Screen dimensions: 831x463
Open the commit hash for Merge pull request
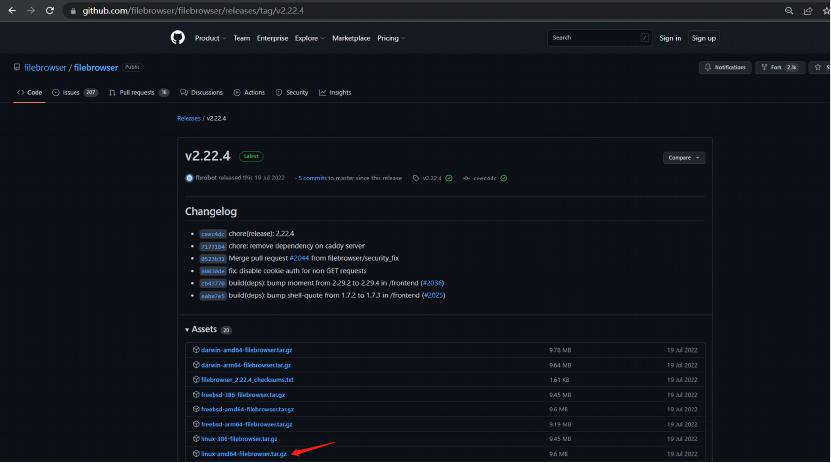[213, 259]
